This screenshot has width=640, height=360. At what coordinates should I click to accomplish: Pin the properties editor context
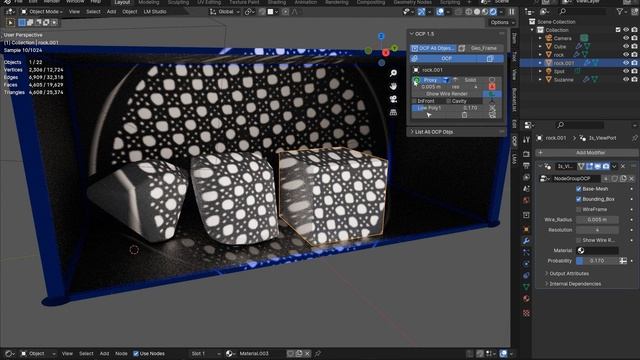[635, 138]
